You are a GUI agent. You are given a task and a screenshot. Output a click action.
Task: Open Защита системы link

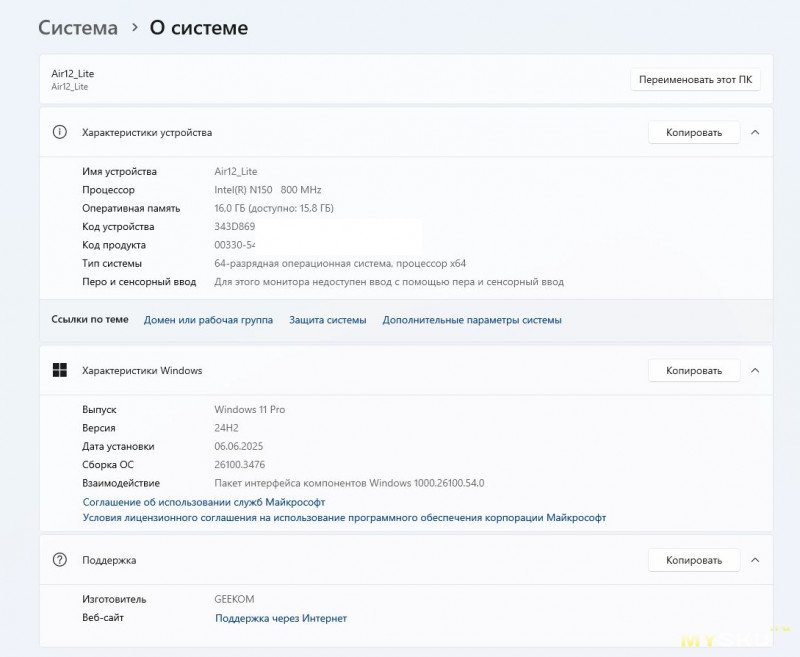(328, 320)
